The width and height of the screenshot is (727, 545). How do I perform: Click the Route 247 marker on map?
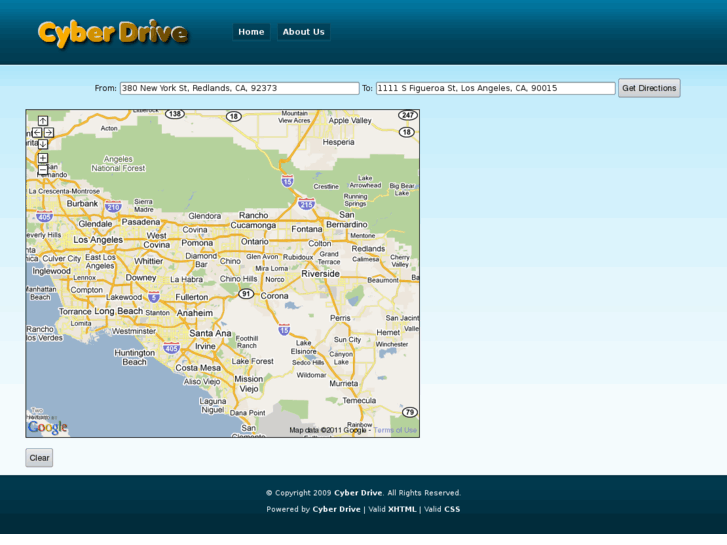pos(408,115)
